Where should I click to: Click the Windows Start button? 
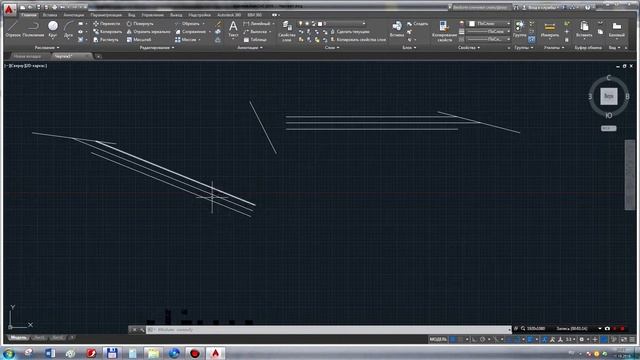point(9,353)
